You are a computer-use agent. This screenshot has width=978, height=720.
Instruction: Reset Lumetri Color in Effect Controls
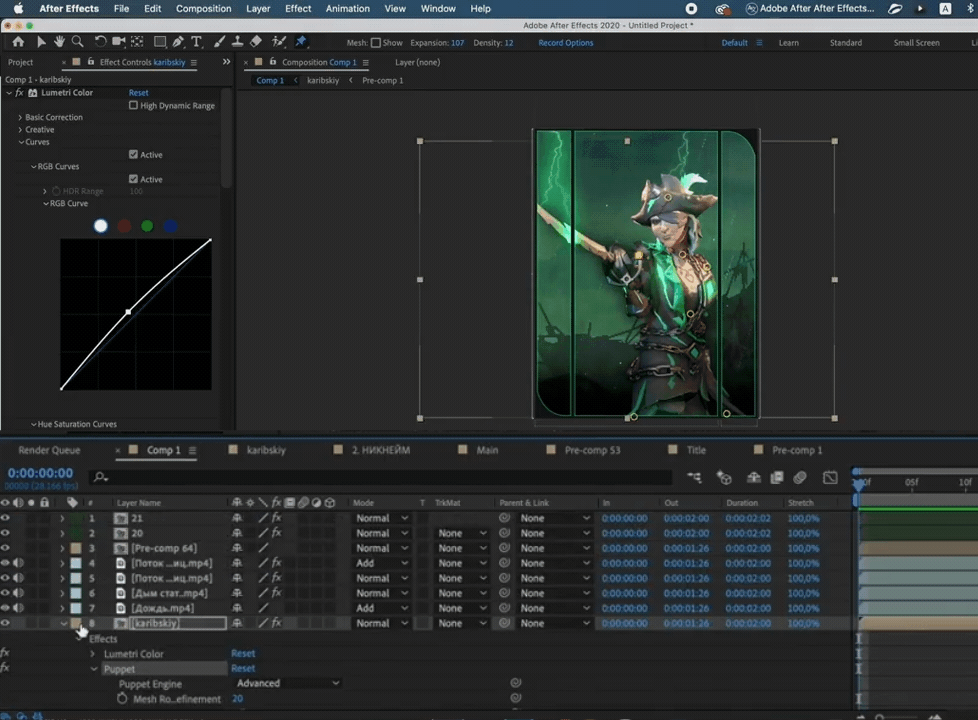138,92
